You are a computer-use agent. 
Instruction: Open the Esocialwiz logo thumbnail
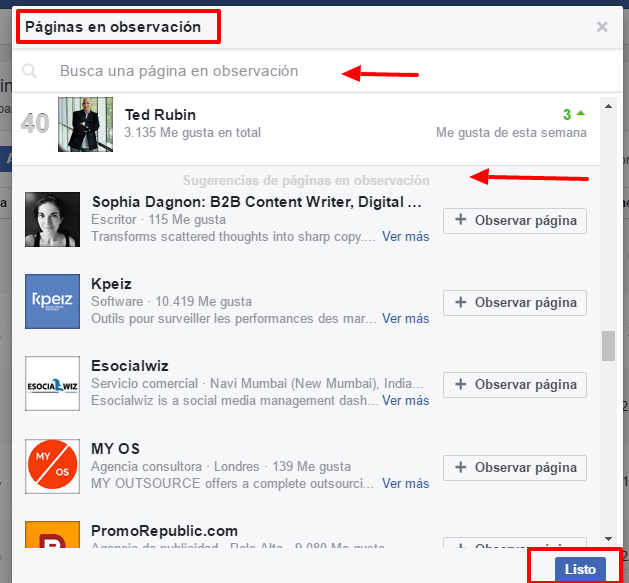53,384
